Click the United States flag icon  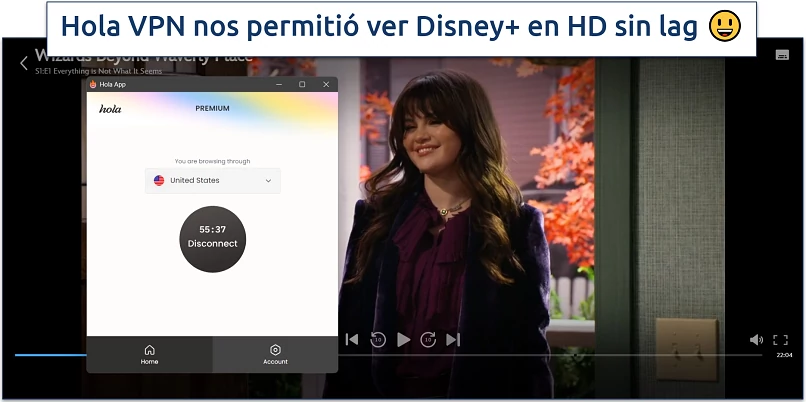(x=159, y=180)
